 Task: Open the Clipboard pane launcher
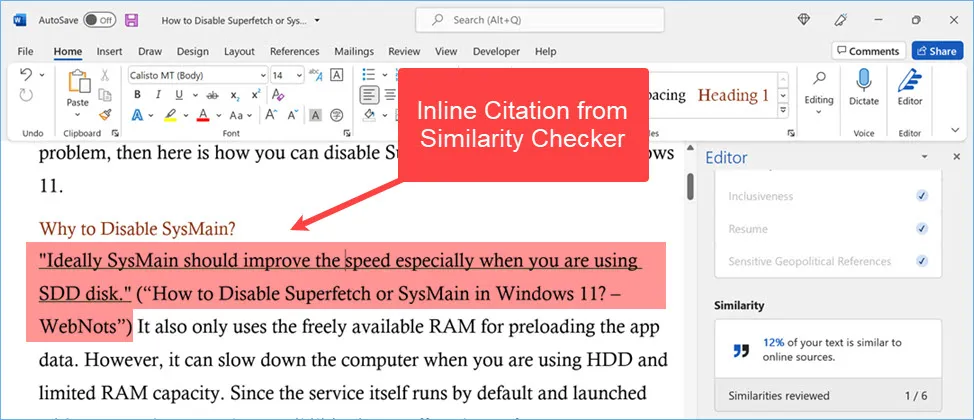point(114,133)
